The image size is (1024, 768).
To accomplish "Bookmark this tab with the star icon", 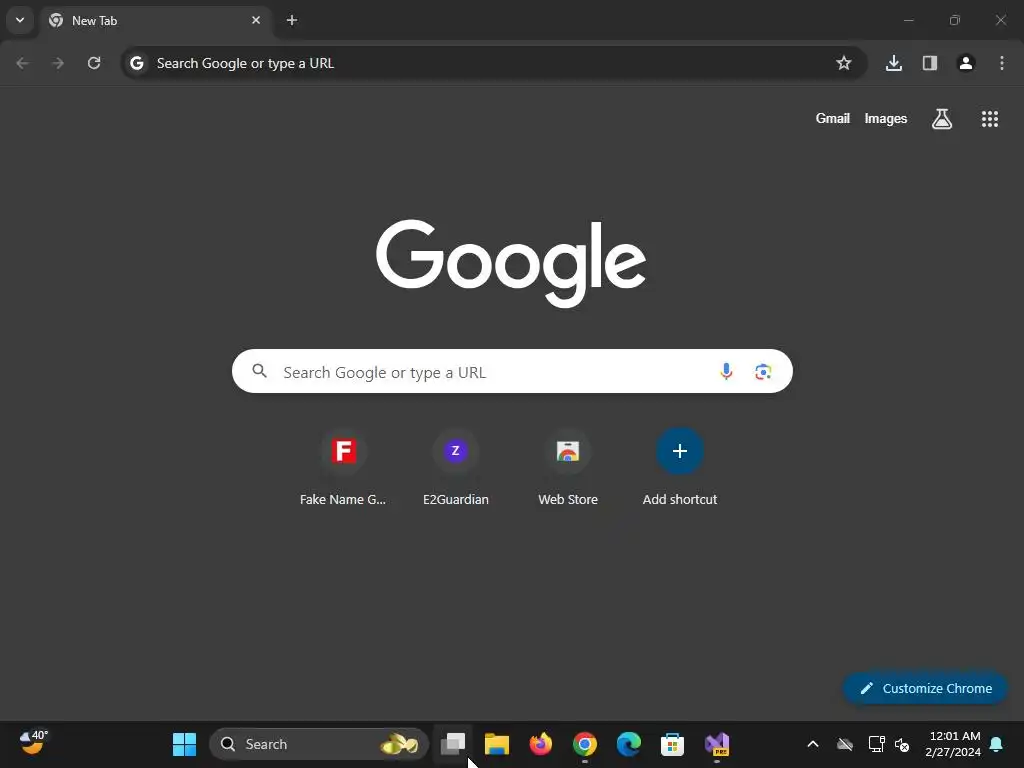I will pyautogui.click(x=844, y=63).
